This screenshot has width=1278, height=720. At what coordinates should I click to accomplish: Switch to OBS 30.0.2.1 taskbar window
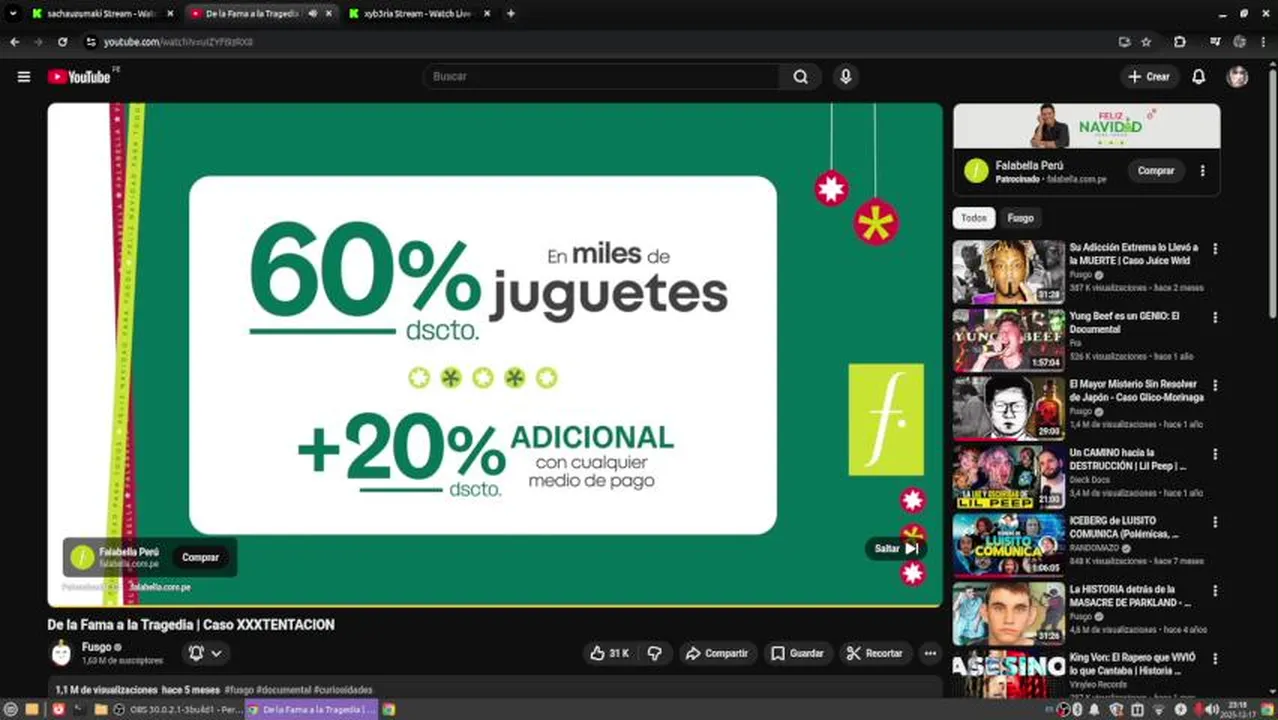click(x=178, y=709)
